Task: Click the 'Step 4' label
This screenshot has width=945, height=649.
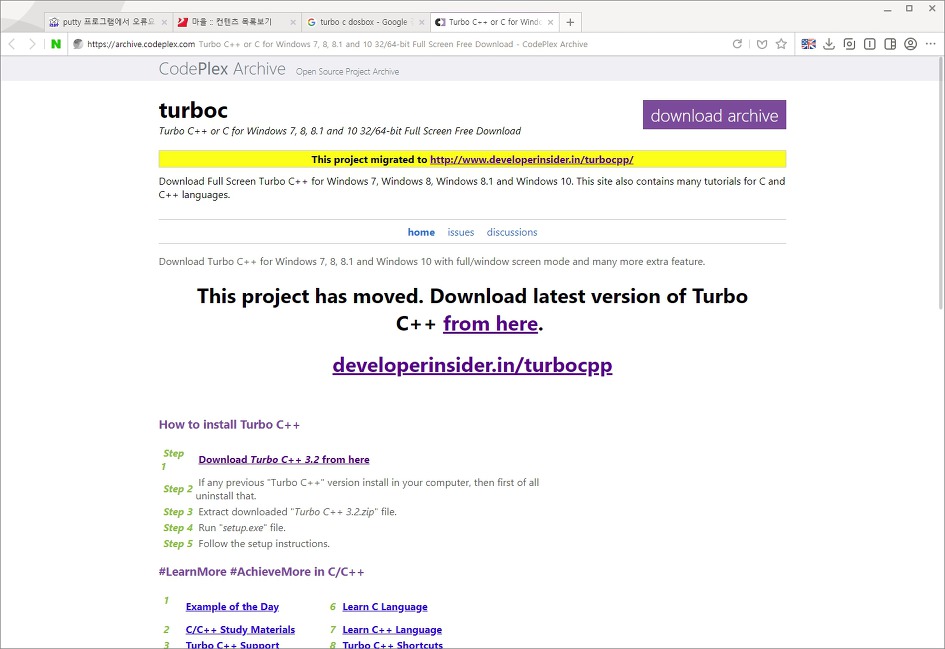Action: [178, 528]
